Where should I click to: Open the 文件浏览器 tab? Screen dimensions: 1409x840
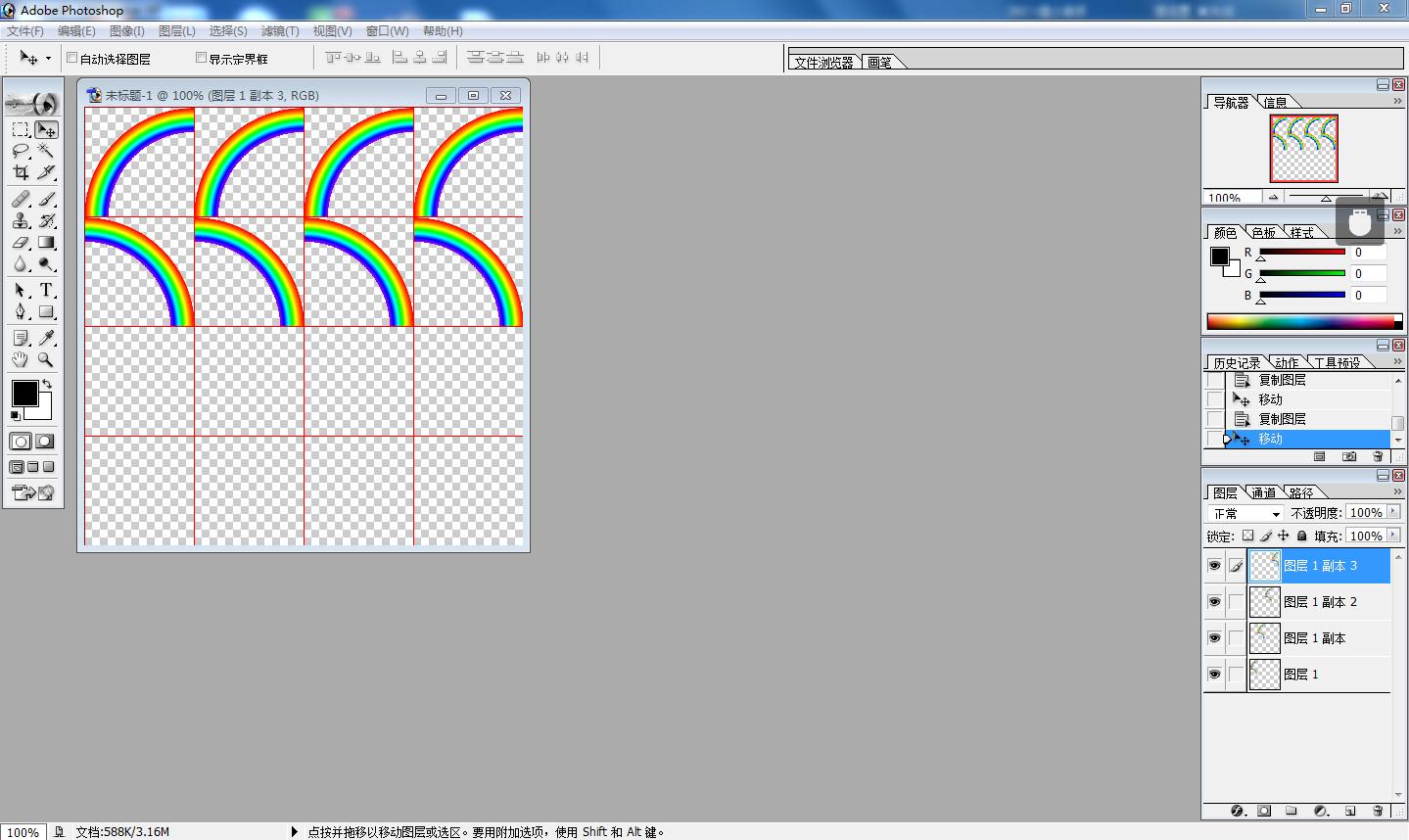[823, 63]
